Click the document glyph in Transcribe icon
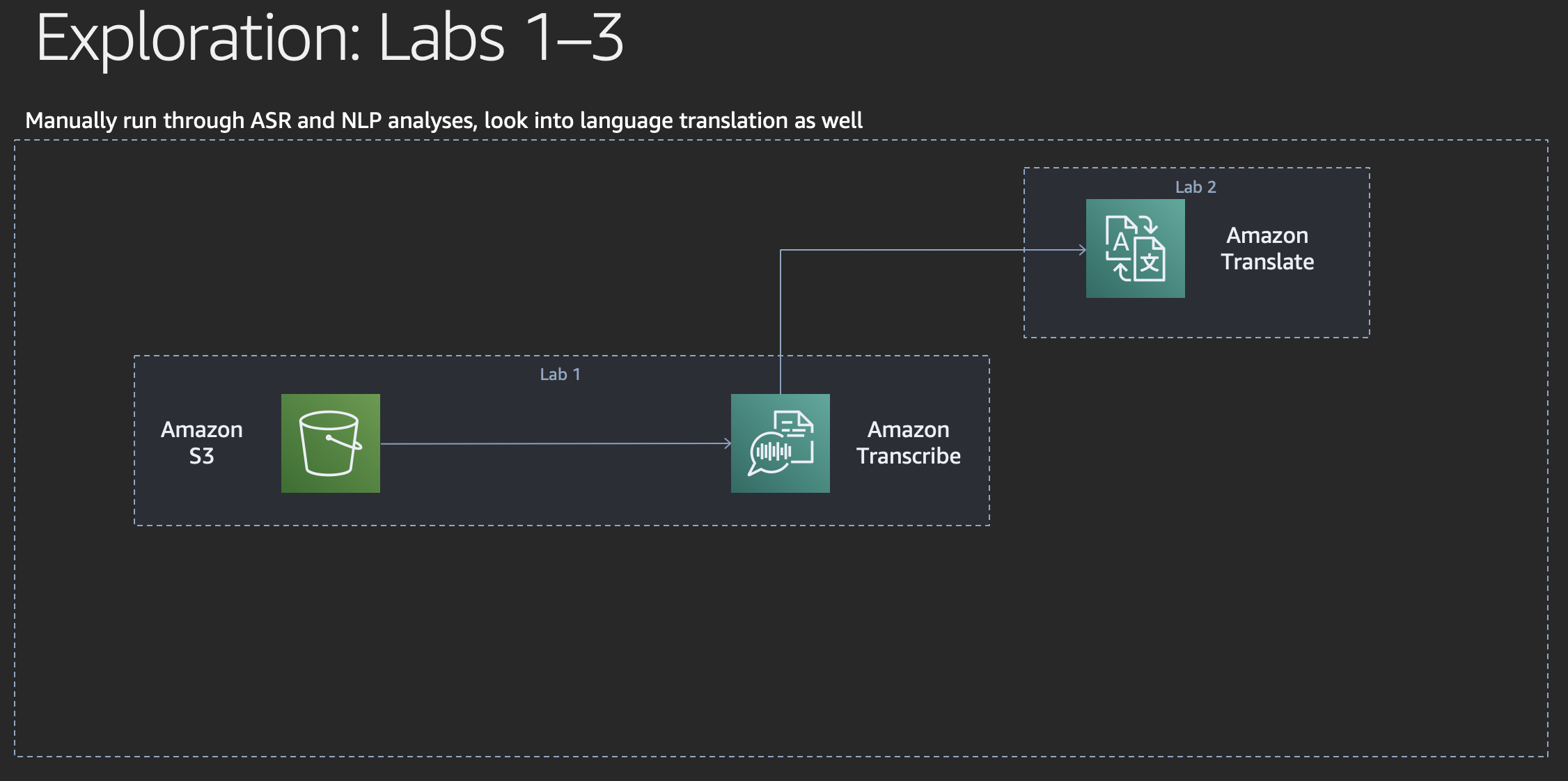 794,425
